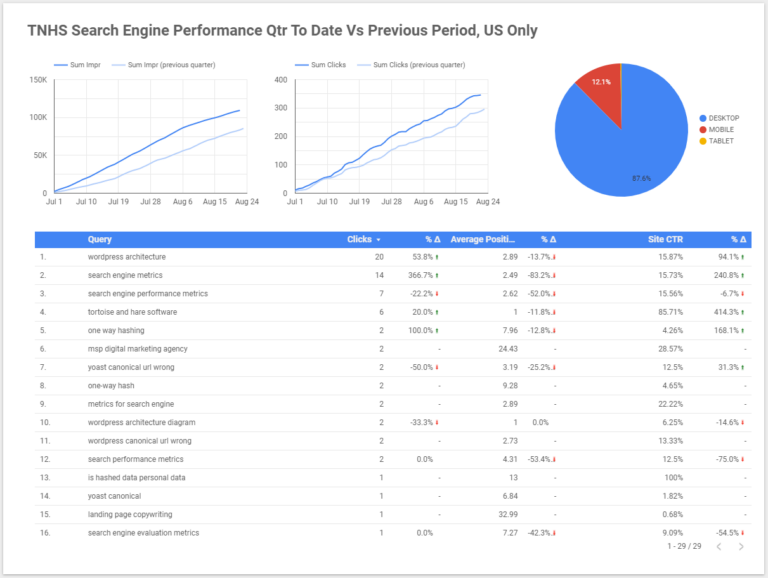Sort table by Clicks descending arrow
768x578 pixels.
pos(378,240)
